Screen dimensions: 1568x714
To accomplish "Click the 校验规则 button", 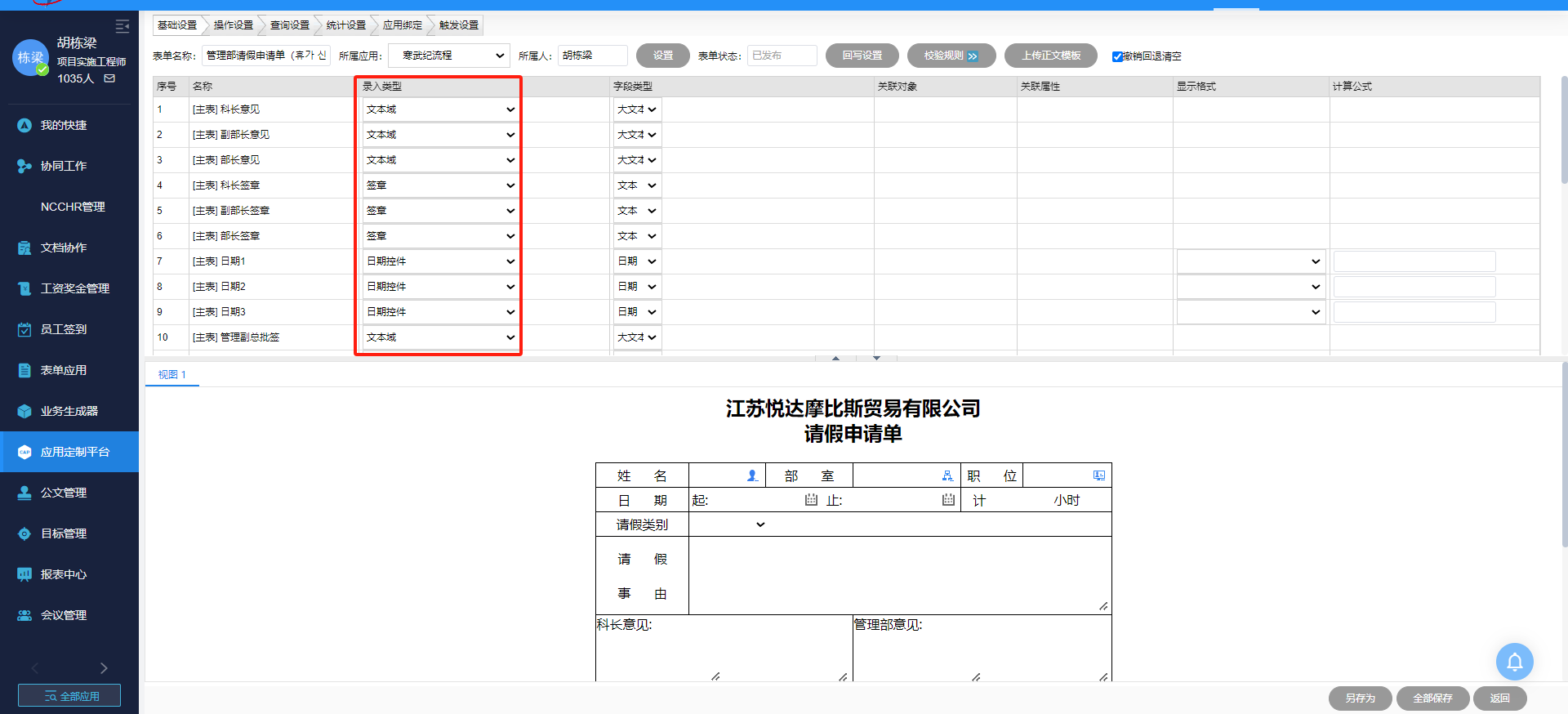I will coord(951,56).
